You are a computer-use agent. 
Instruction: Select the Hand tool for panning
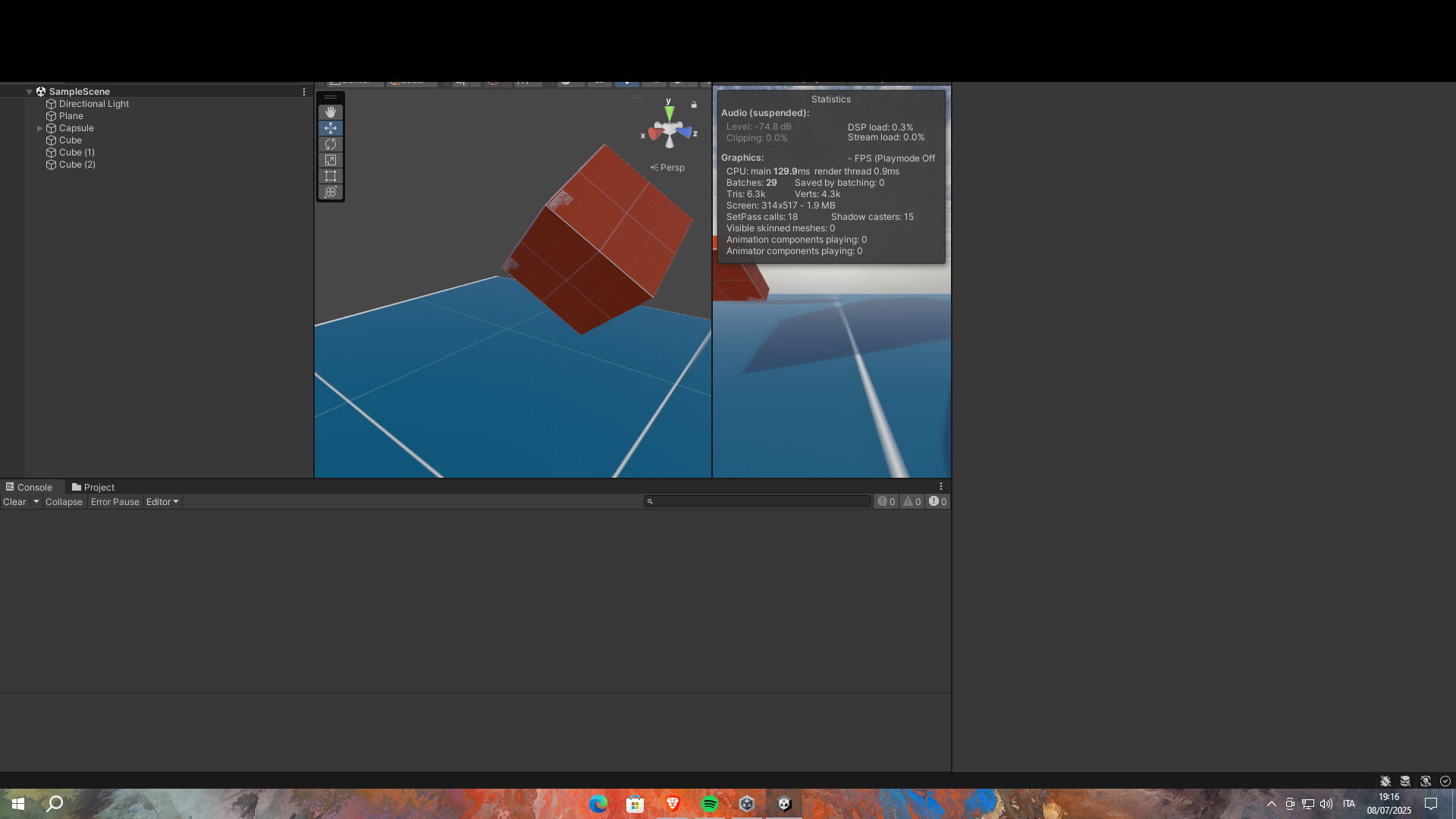pyautogui.click(x=331, y=111)
